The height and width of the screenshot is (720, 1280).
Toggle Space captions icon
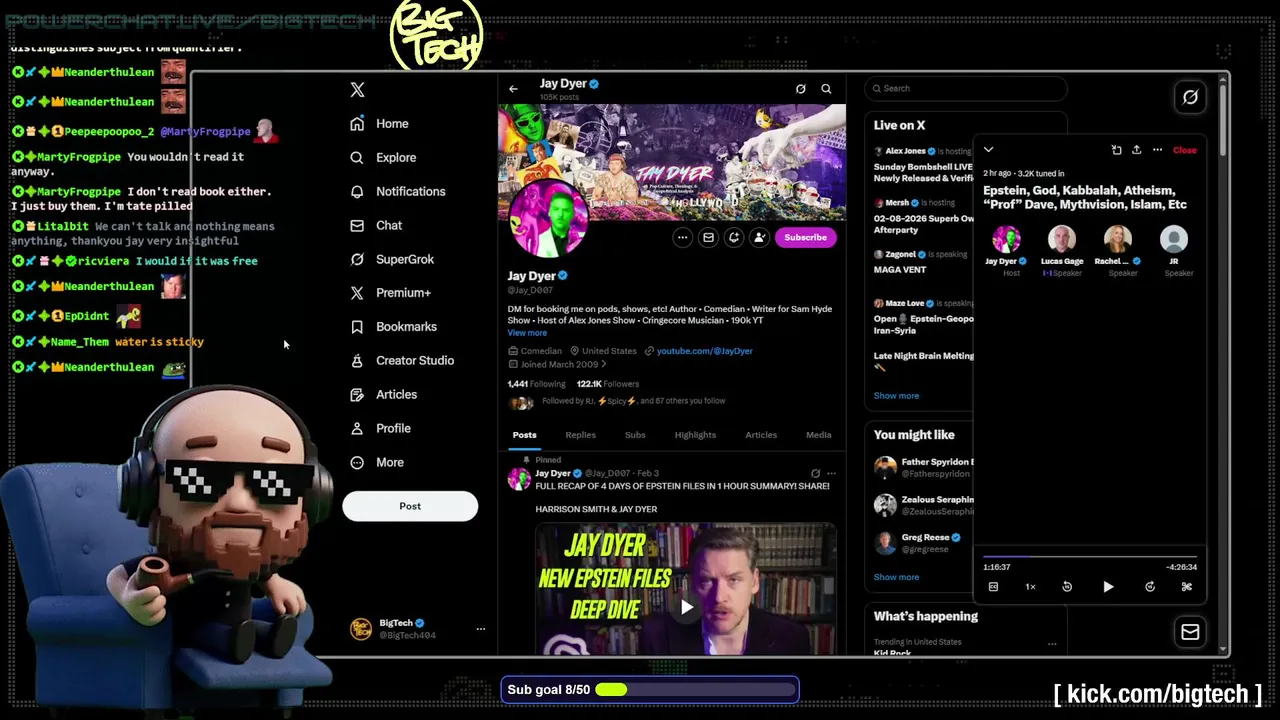[993, 588]
